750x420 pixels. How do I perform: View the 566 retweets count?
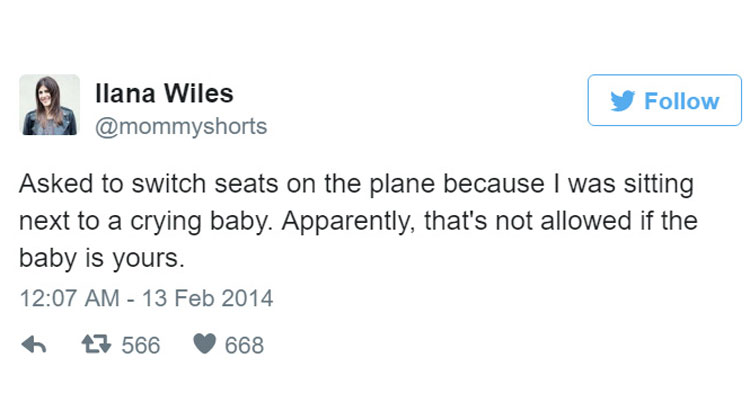coord(141,345)
